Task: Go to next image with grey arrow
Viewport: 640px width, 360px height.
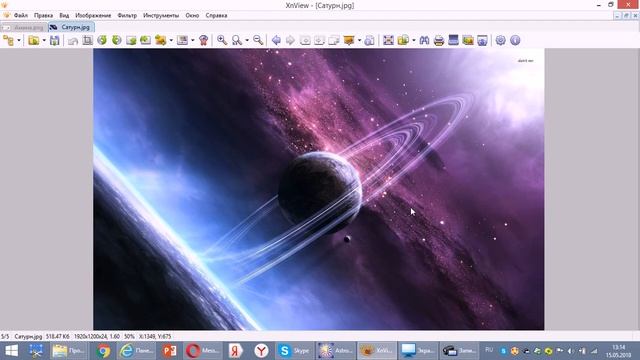Action: tap(290, 40)
